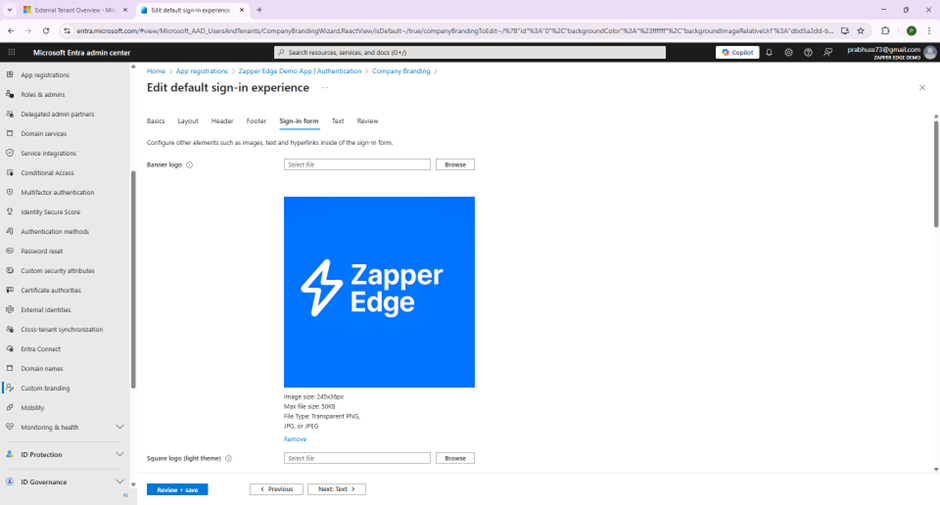Bookmark this page with star icon
The height and width of the screenshot is (505, 940).
click(861, 31)
